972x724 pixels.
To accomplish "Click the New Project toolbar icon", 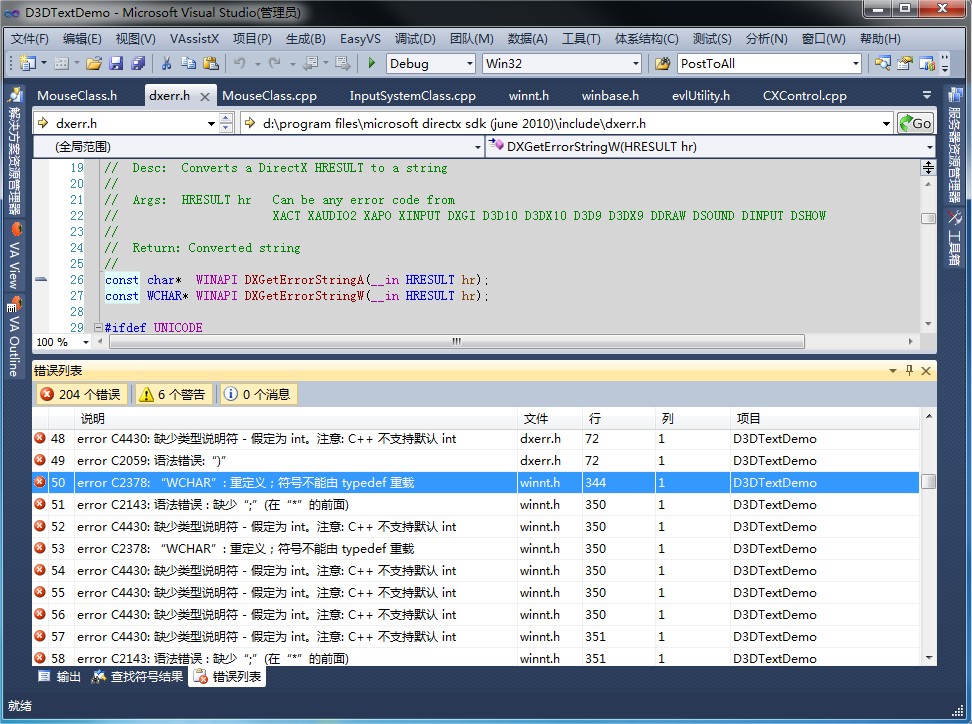I will click(x=28, y=63).
